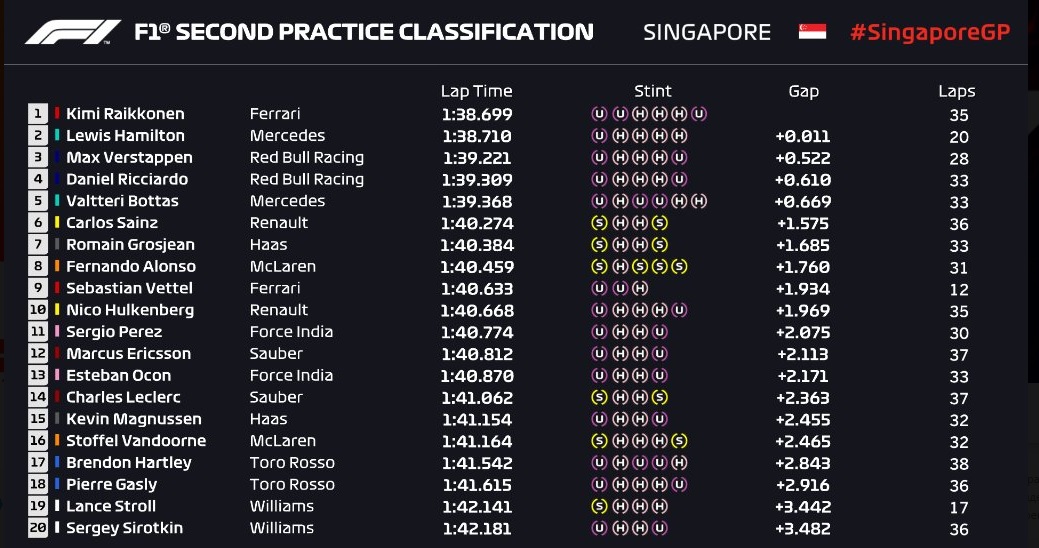
Task: Click Lewis Hamilton's first ultrasoft tyre icon
Action: point(599,136)
